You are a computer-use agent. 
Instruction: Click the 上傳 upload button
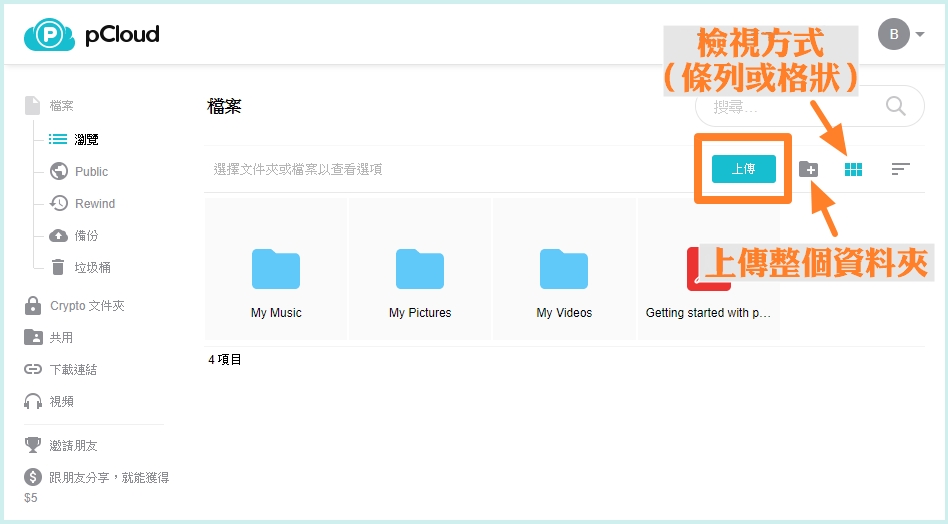pyautogui.click(x=744, y=169)
